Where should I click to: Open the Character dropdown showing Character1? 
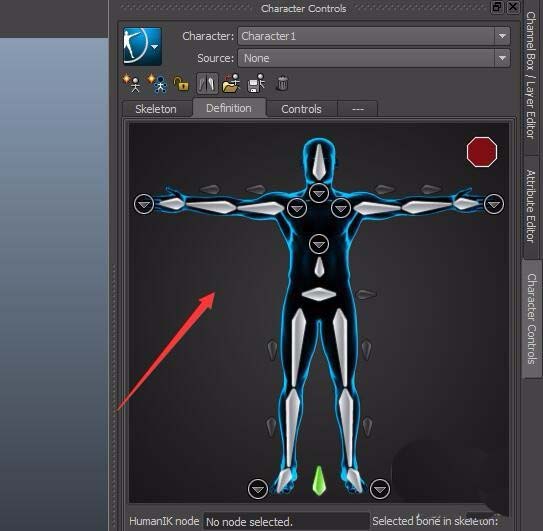pyautogui.click(x=374, y=36)
